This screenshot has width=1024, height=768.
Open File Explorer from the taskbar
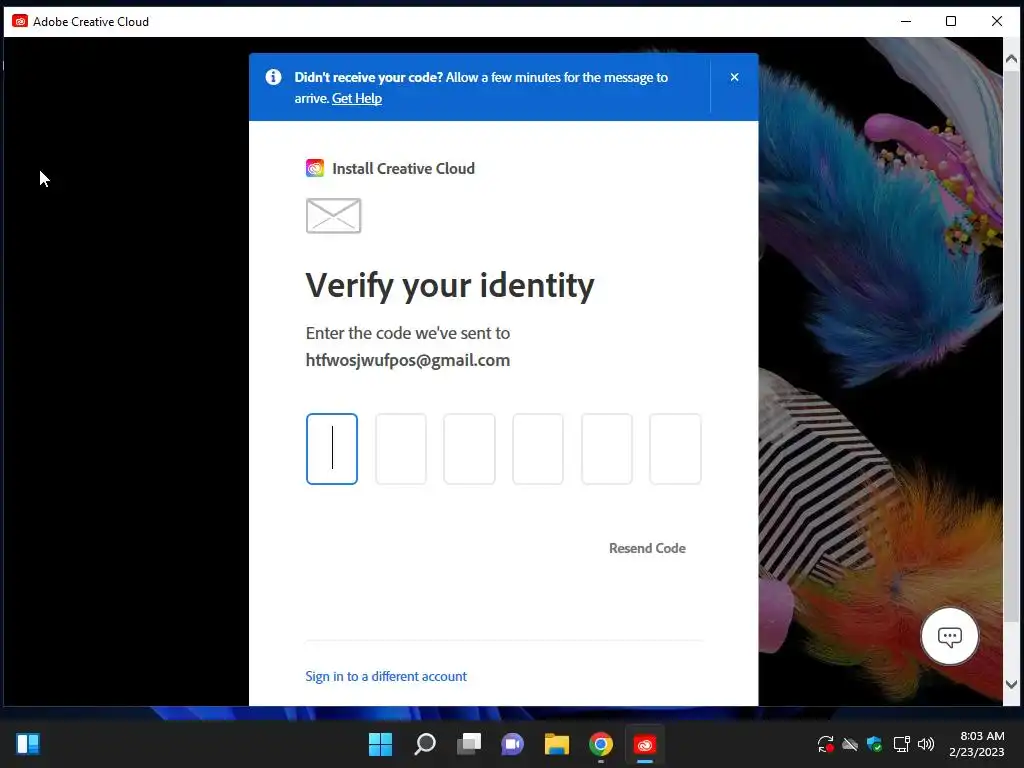coord(557,744)
